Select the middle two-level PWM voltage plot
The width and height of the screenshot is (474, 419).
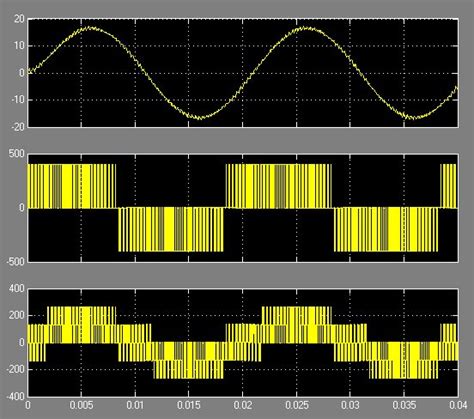click(243, 208)
